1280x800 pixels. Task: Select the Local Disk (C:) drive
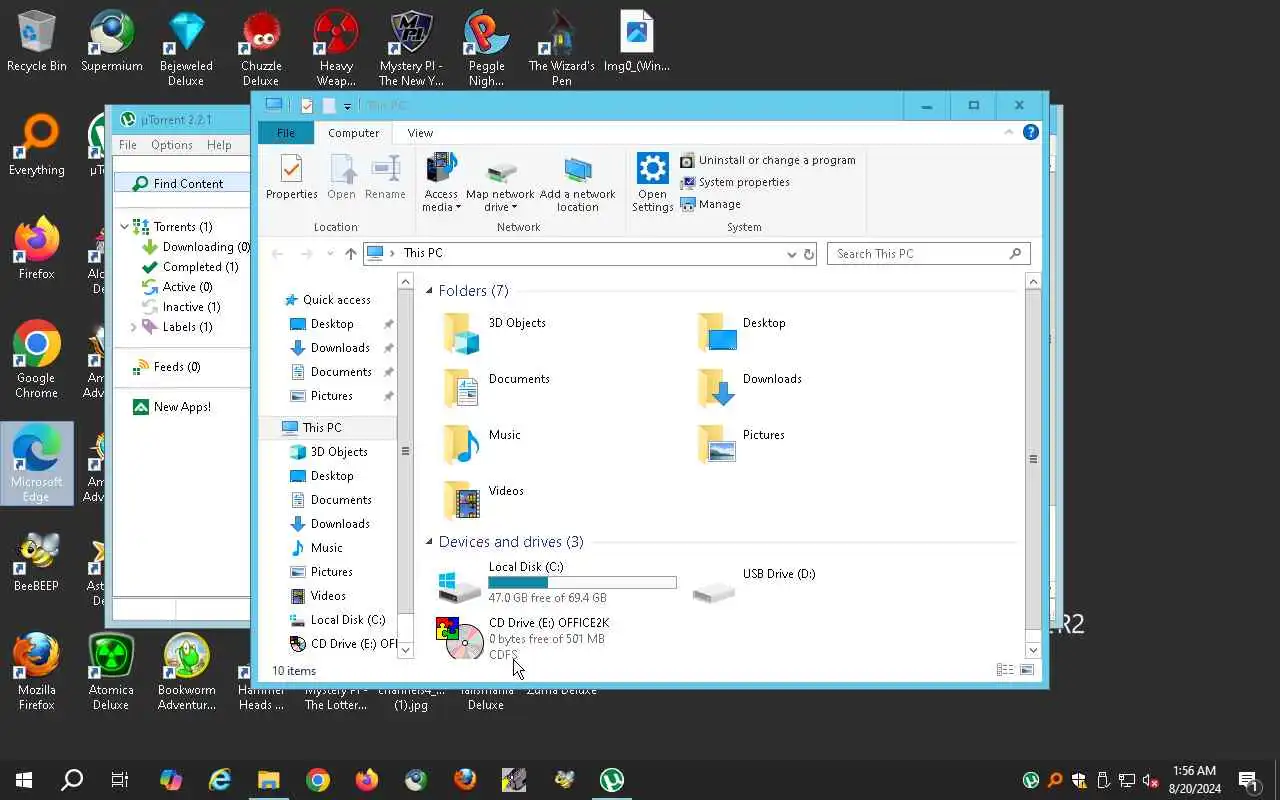click(x=558, y=582)
